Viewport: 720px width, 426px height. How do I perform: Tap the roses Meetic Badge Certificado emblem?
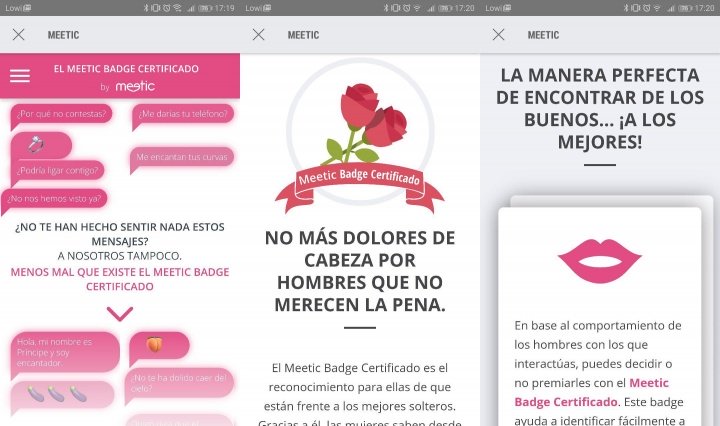tap(360, 135)
